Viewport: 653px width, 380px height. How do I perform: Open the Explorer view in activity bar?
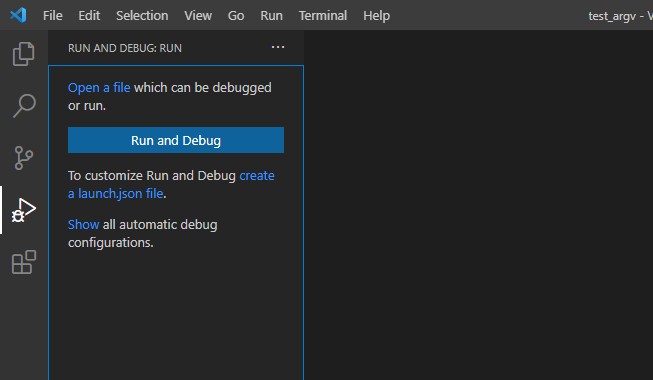pos(24,54)
